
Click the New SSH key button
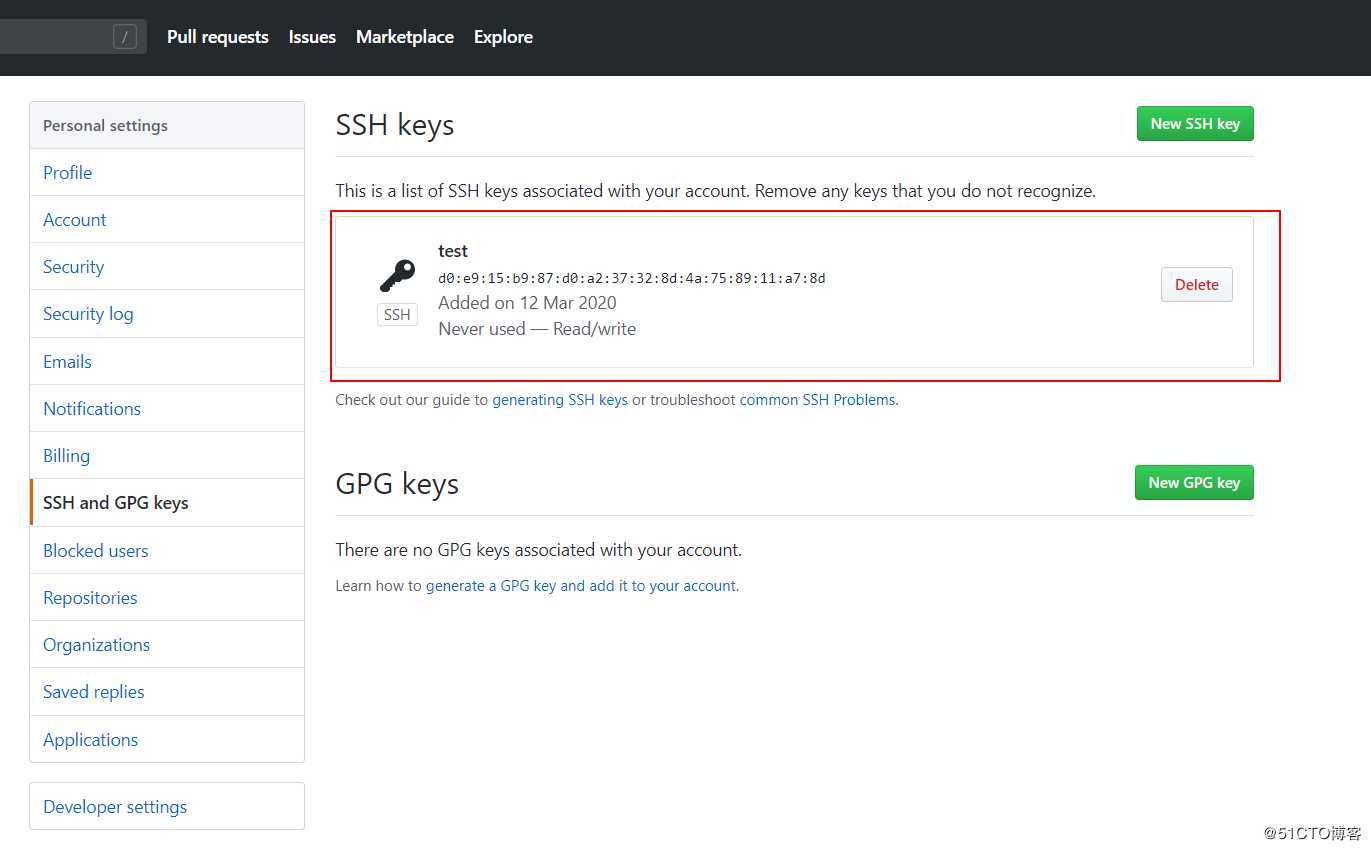tap(1195, 123)
